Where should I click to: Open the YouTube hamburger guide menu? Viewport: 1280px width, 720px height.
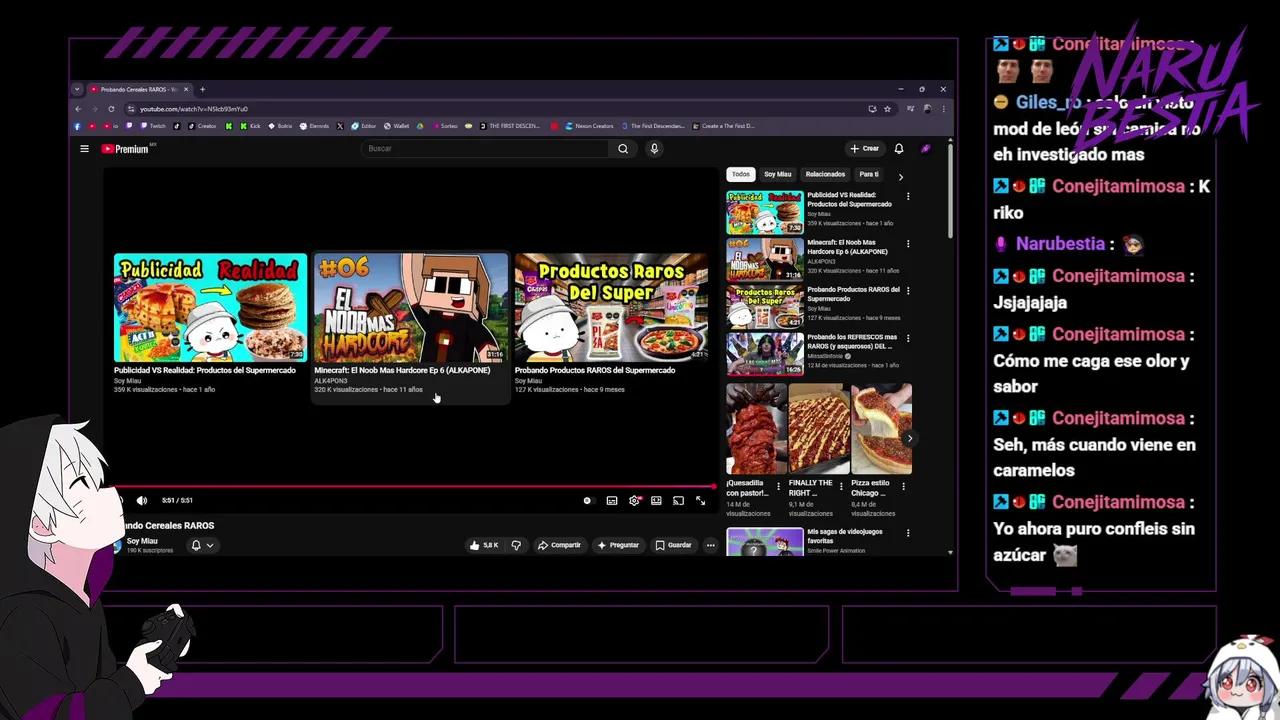click(84, 149)
